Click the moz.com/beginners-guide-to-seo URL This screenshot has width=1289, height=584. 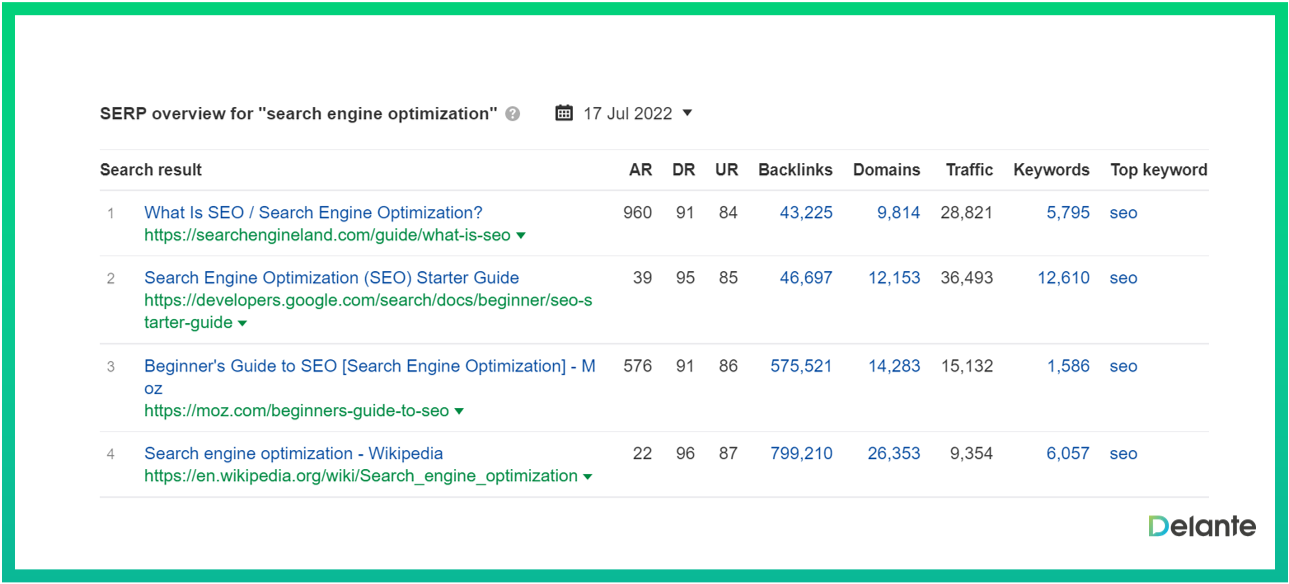click(x=296, y=411)
